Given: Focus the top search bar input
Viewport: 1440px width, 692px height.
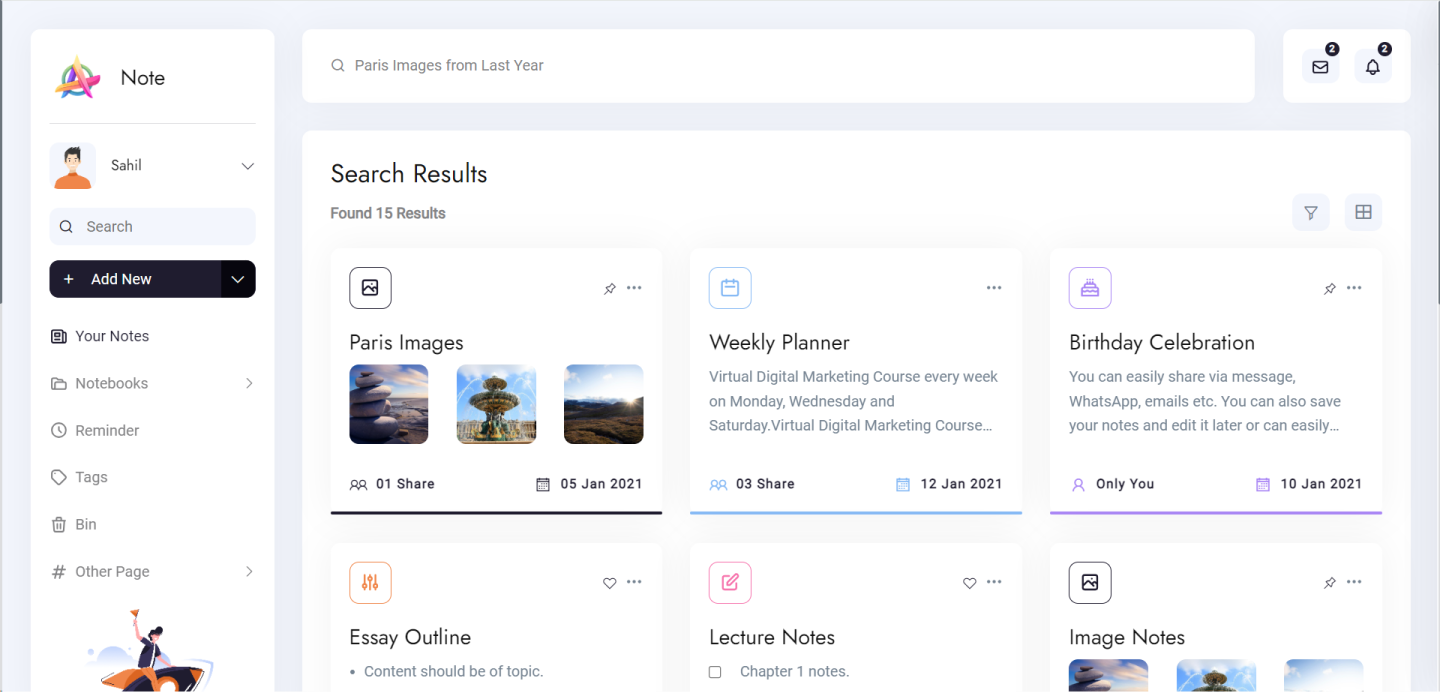Looking at the screenshot, I should 778,66.
